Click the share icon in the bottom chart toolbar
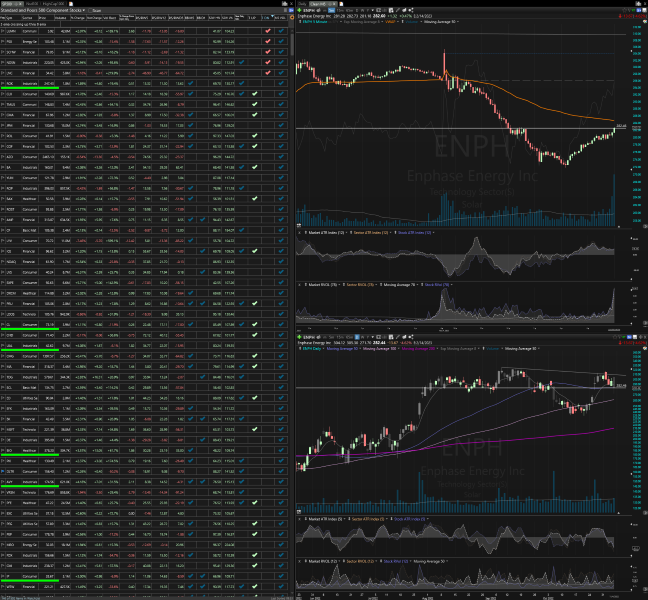The image size is (648, 600). point(411,337)
